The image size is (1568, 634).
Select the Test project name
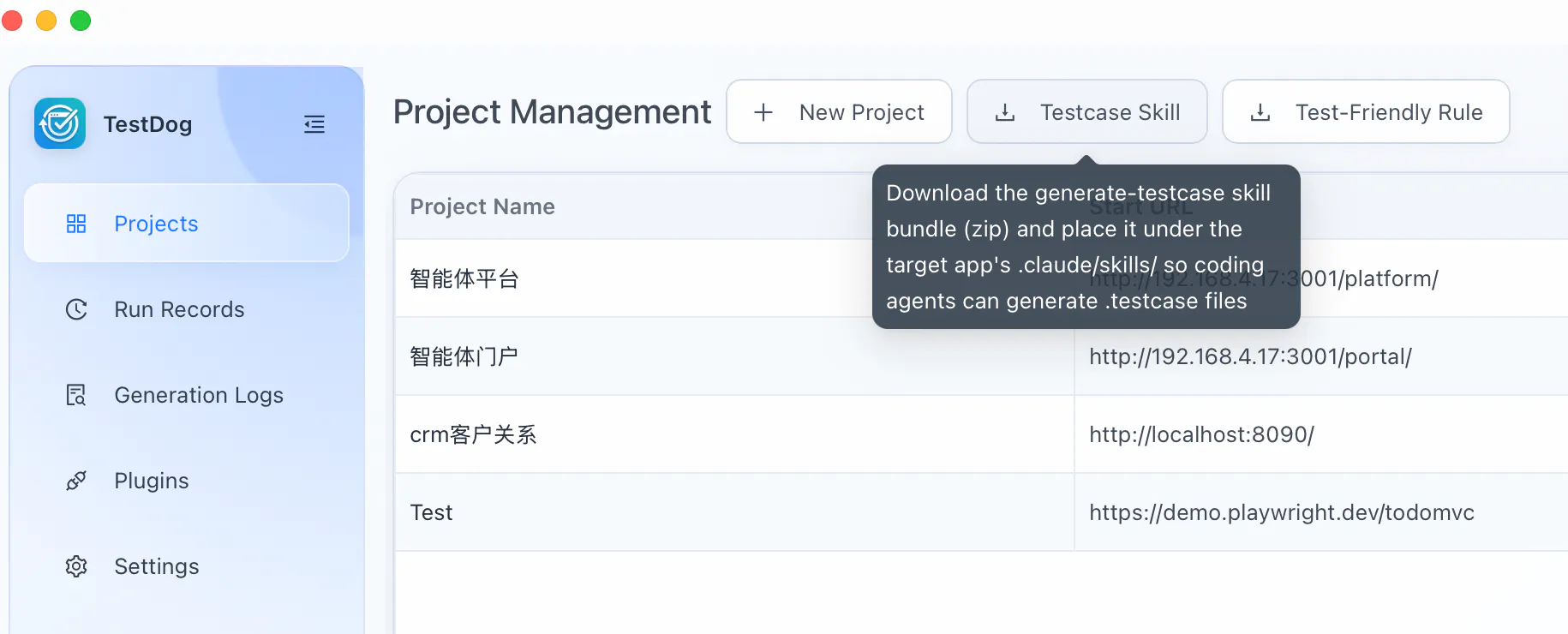pos(431,512)
